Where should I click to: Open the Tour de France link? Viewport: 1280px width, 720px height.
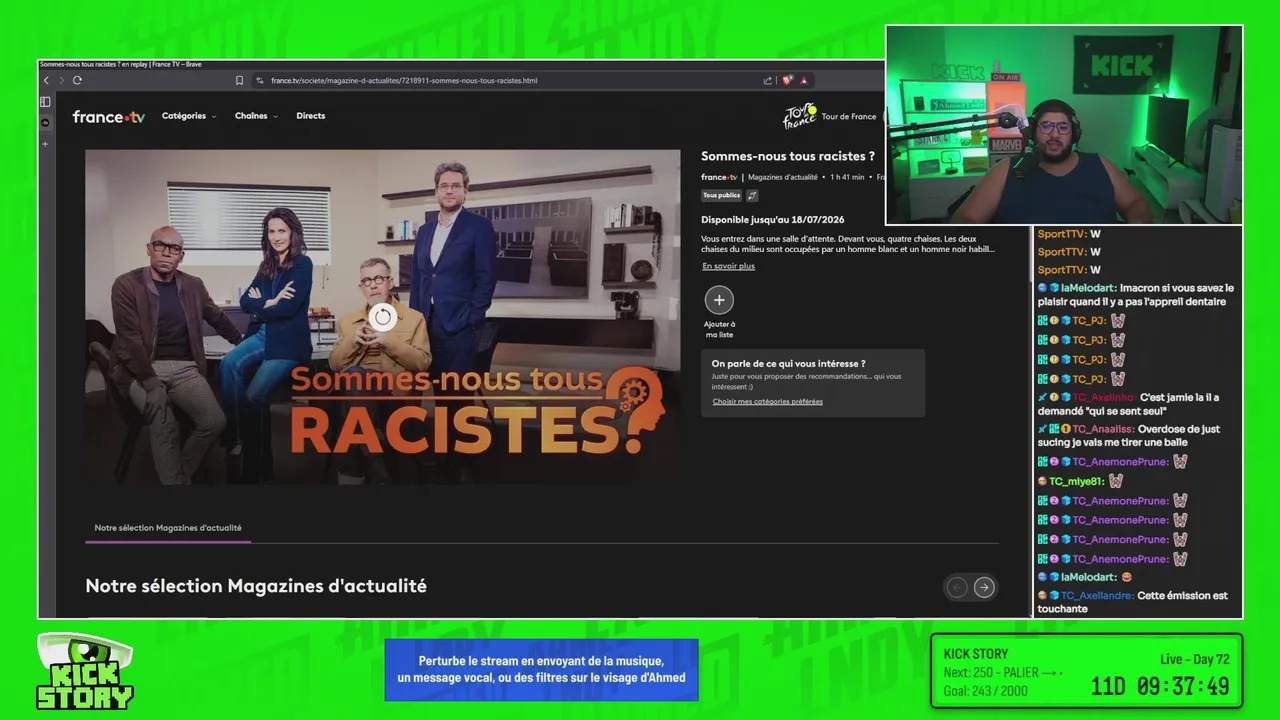coord(849,117)
